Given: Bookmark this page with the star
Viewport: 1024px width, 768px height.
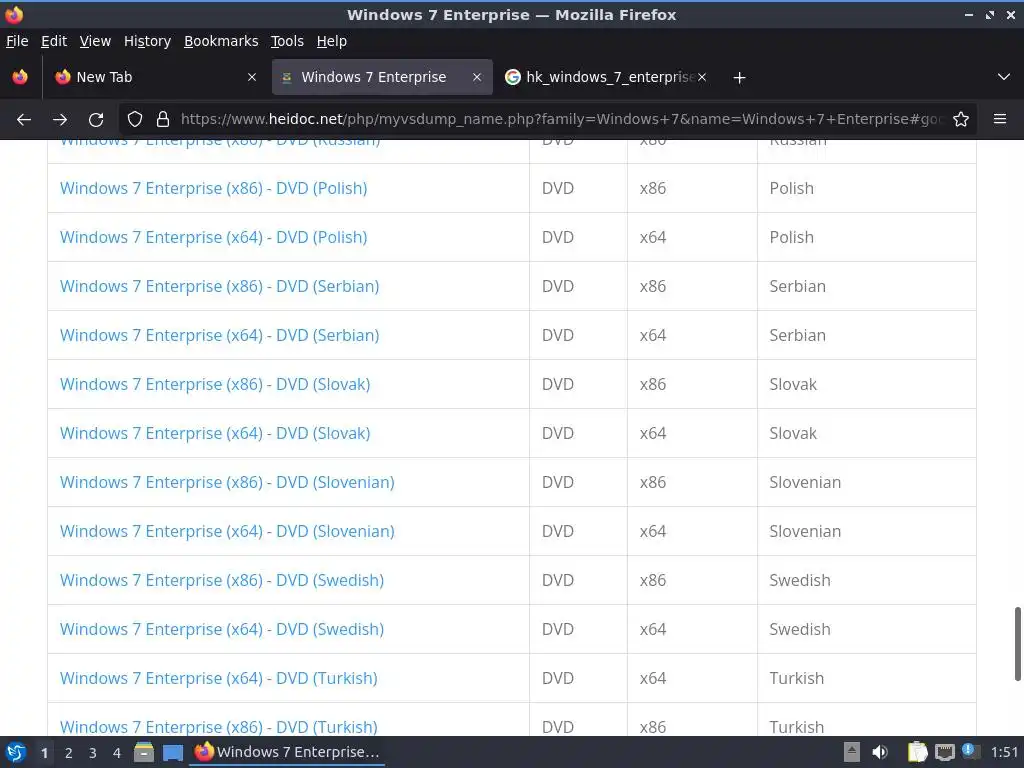Looking at the screenshot, I should [x=961, y=120].
